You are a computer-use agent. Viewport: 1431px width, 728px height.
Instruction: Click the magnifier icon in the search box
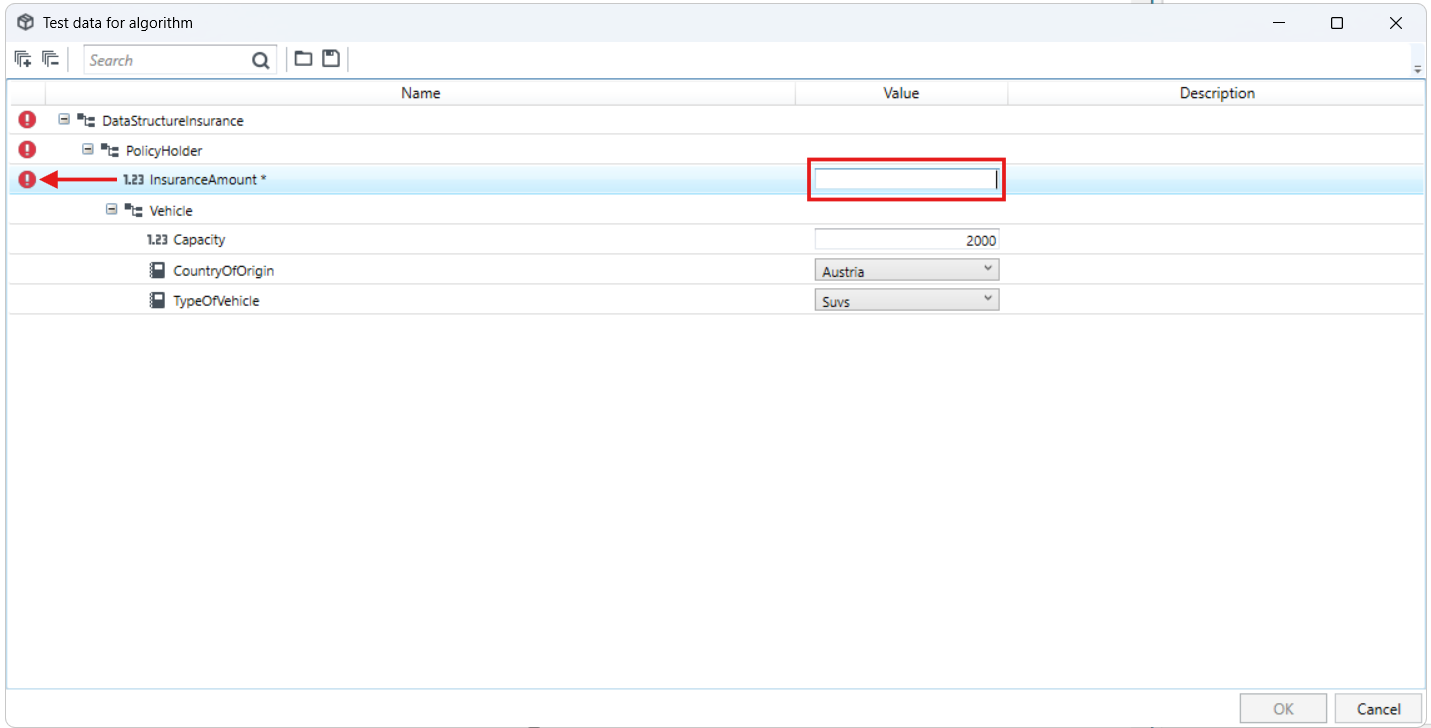click(261, 61)
